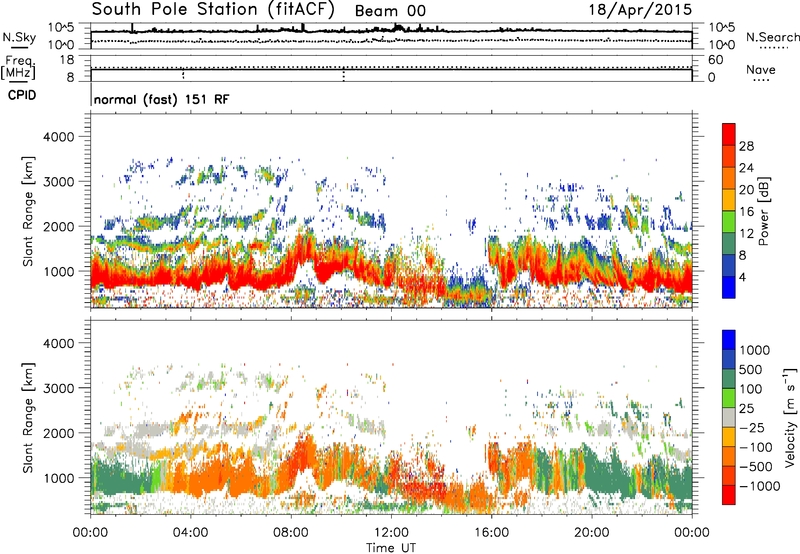Click the '1000' tick on the Velocity scale
Viewport: 800px width, 554px height.
coord(754,350)
